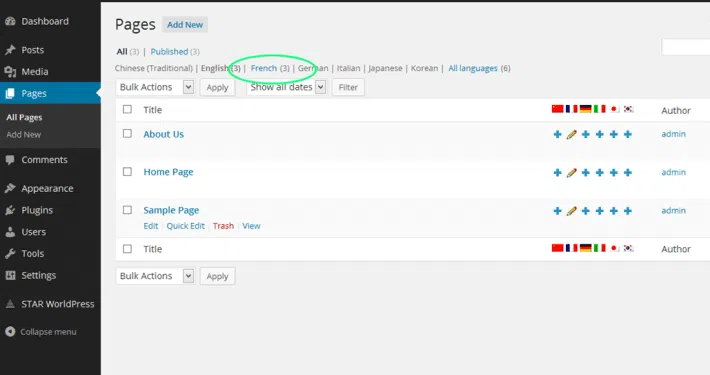Tick the Sample Page row checkbox
The height and width of the screenshot is (375, 710).
(x=127, y=210)
